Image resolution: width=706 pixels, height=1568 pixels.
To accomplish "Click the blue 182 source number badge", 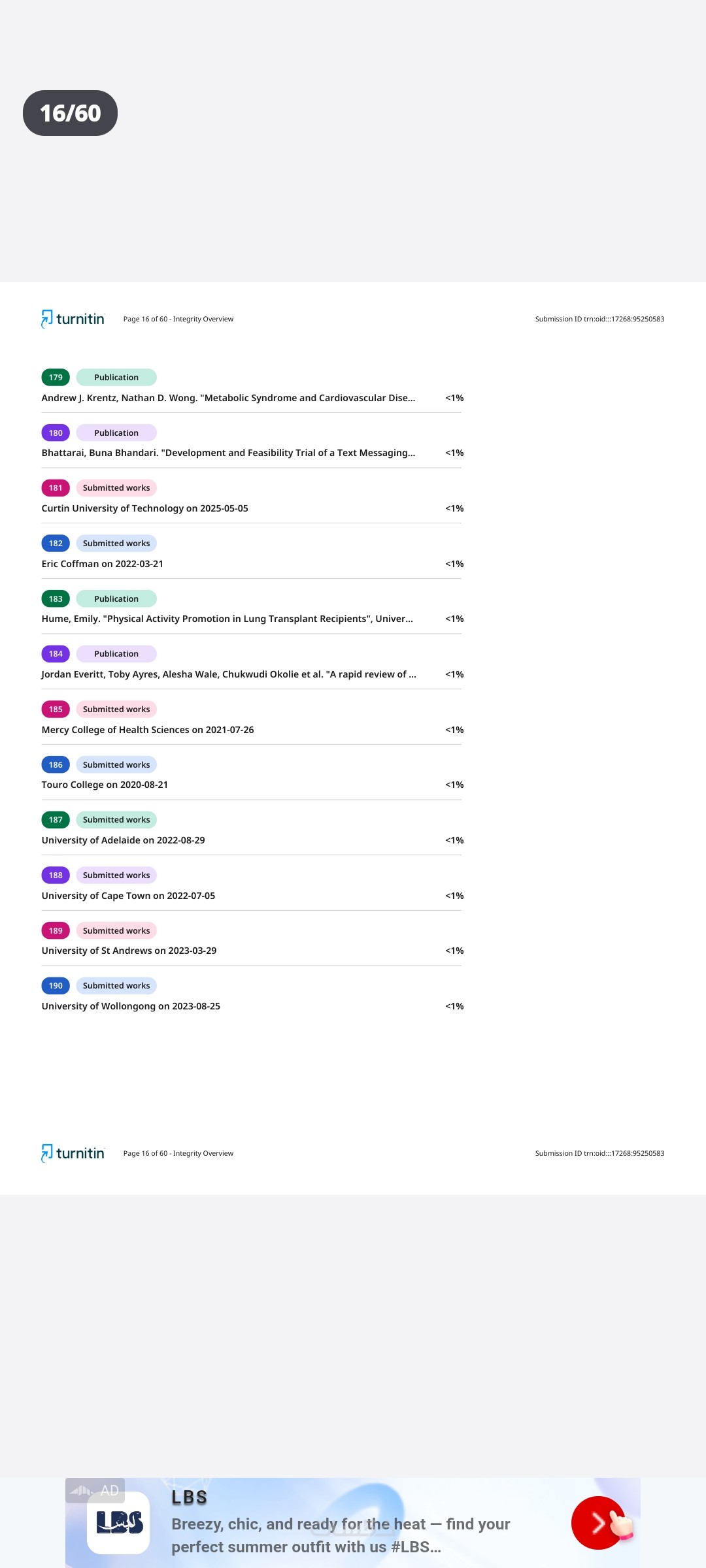I will click(56, 544).
